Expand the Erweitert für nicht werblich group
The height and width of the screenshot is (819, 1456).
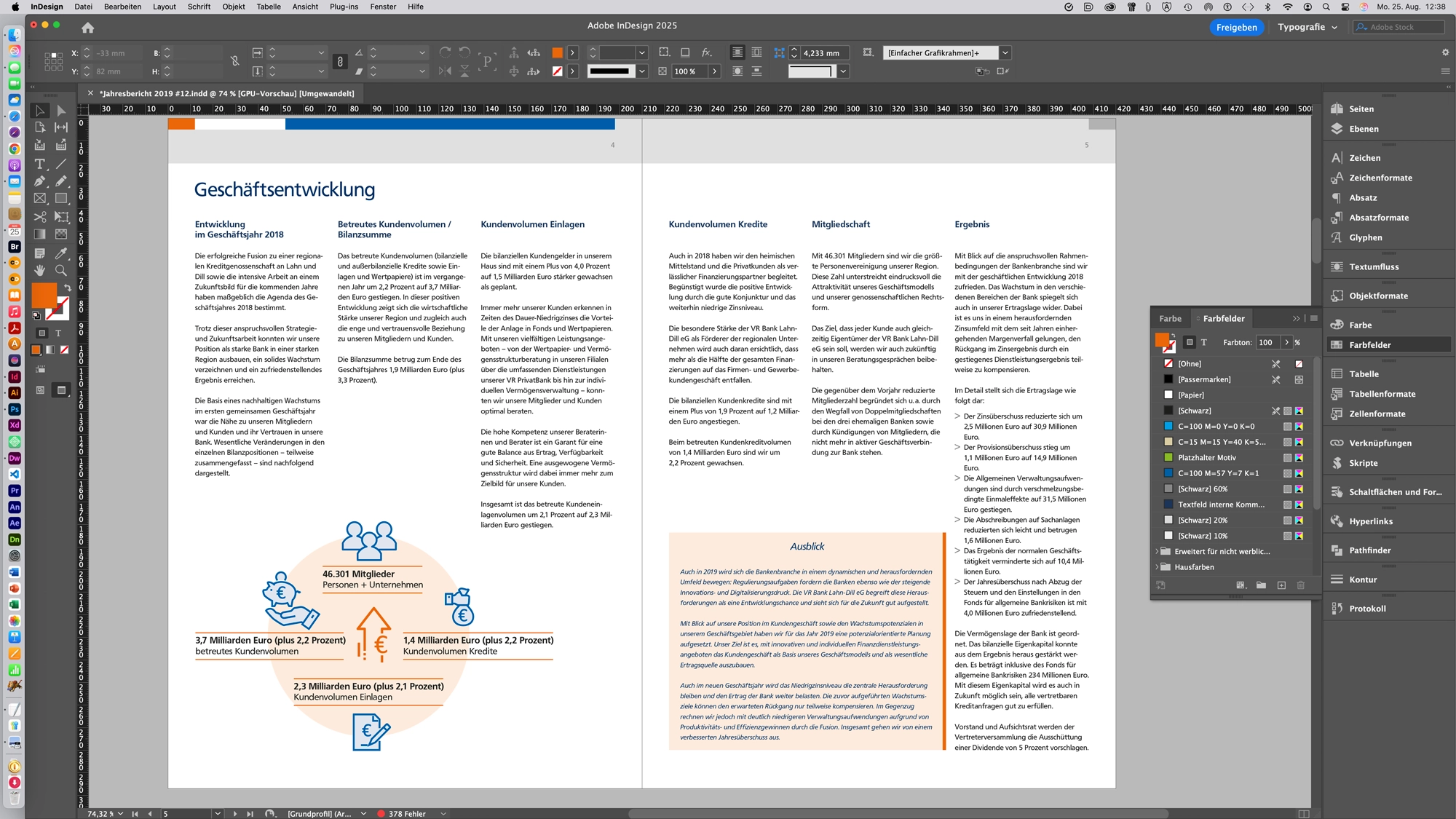(x=1156, y=551)
